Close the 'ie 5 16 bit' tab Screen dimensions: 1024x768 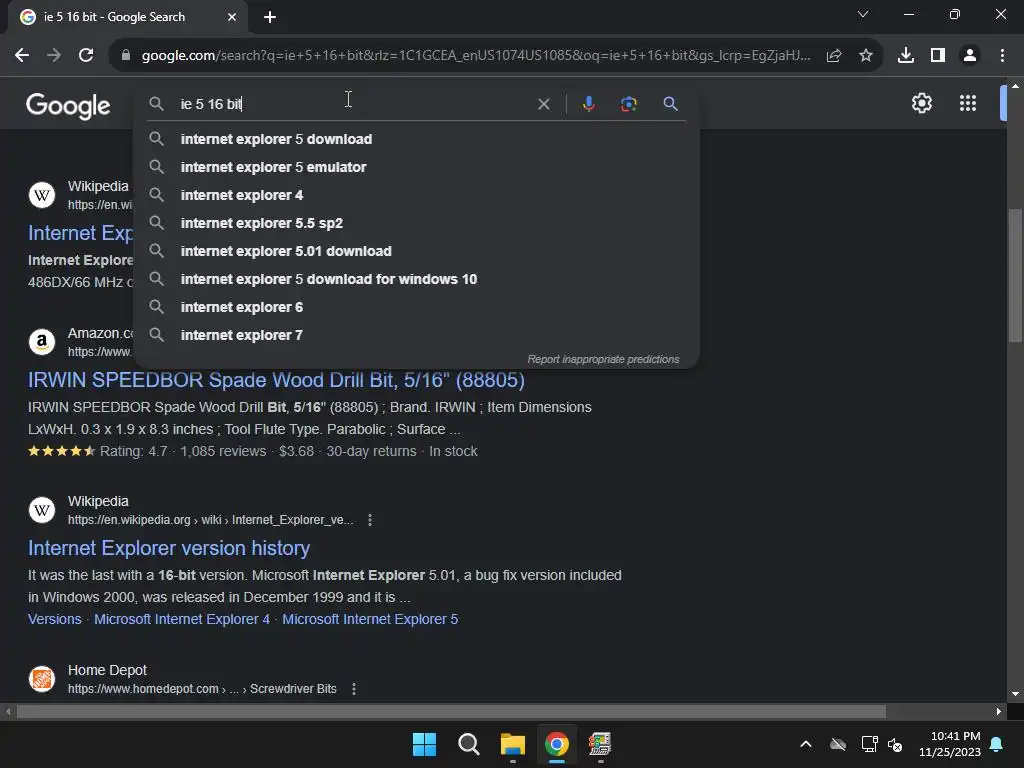tap(232, 17)
